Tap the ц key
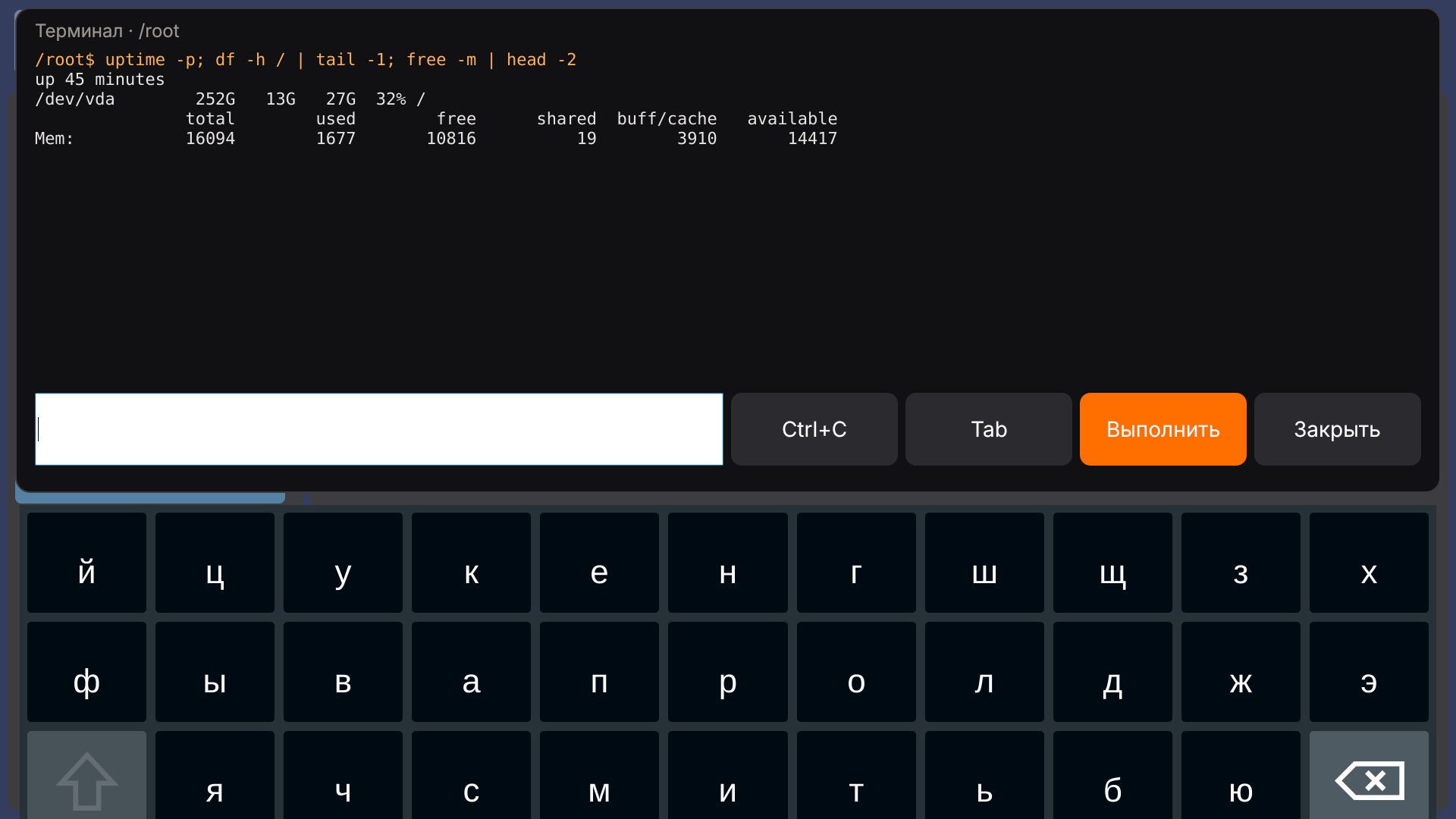 (x=215, y=563)
